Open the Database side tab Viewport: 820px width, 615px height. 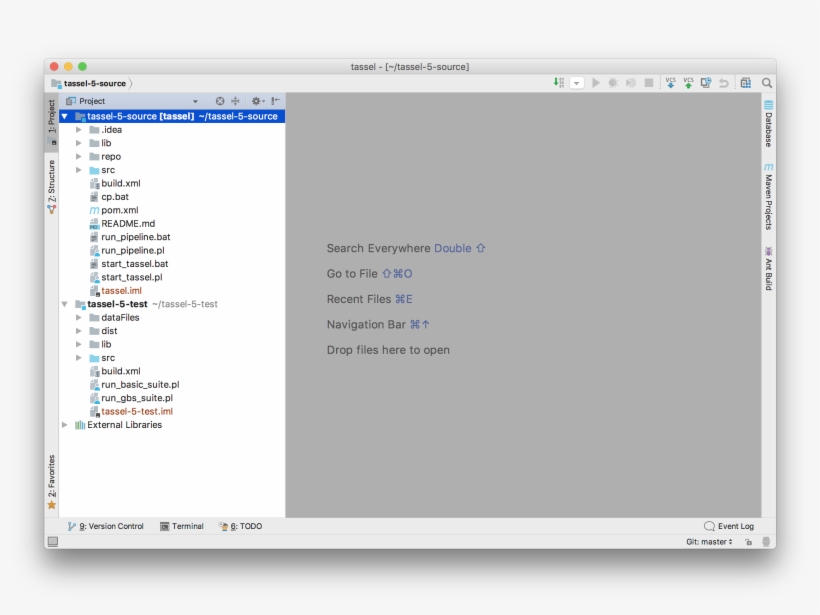pyautogui.click(x=768, y=123)
